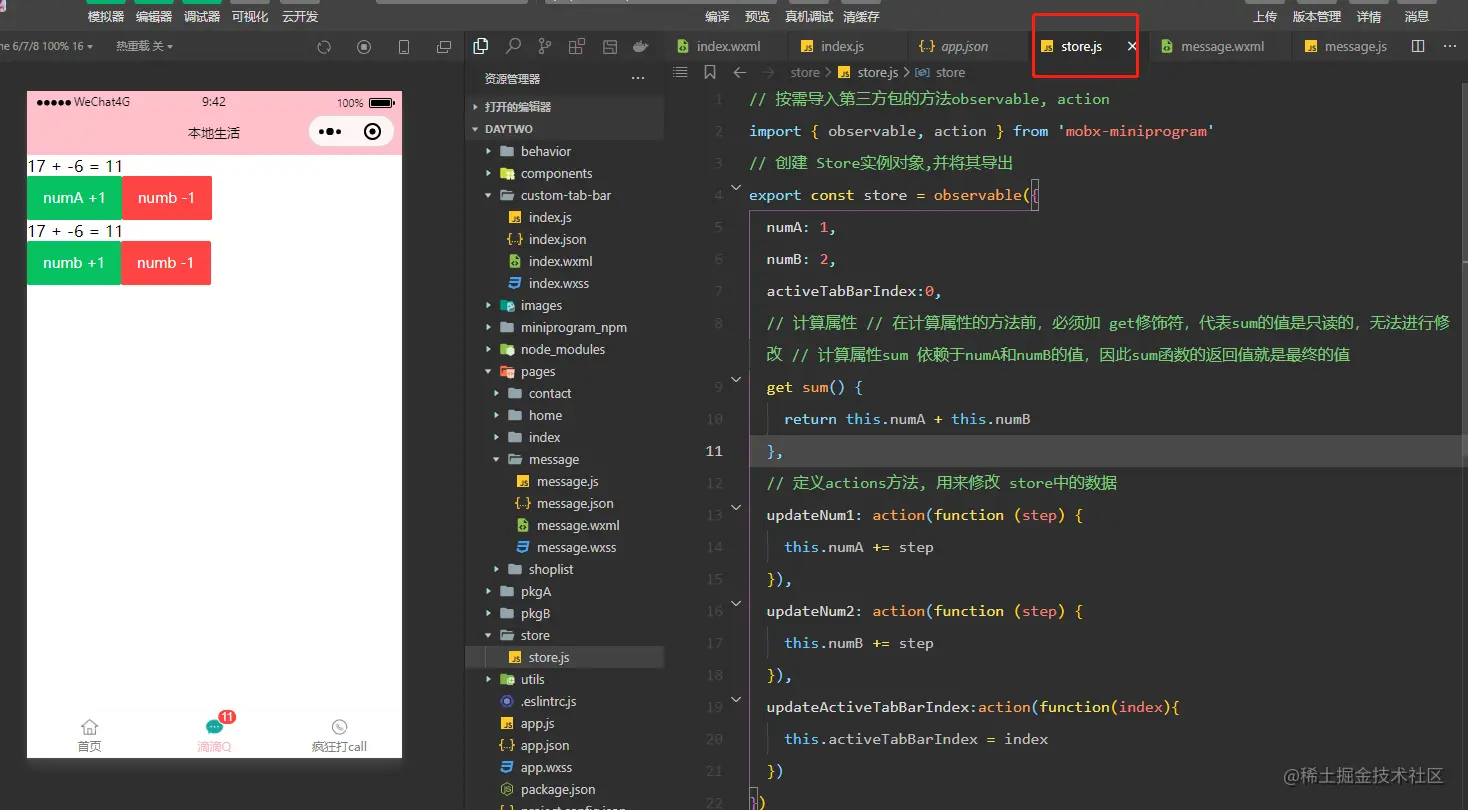The width and height of the screenshot is (1468, 810).
Task: Open the Search view magnifier icon
Action: pyautogui.click(x=513, y=46)
